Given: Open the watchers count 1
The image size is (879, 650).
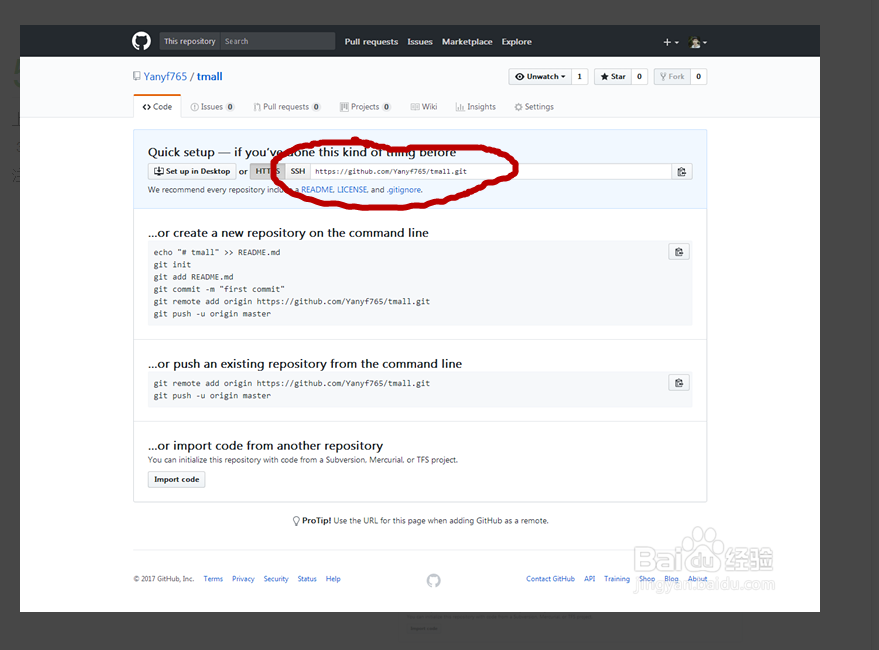Looking at the screenshot, I should point(580,76).
